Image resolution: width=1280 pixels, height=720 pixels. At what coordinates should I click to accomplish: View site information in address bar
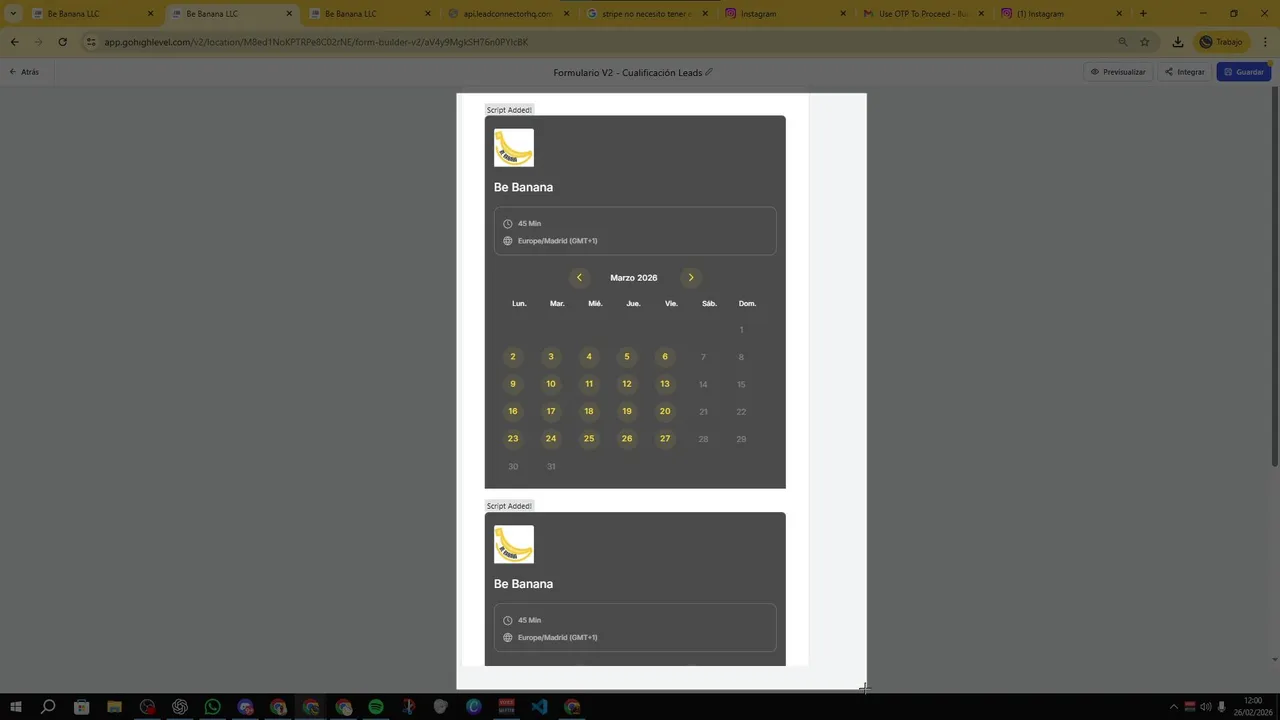coord(91,42)
